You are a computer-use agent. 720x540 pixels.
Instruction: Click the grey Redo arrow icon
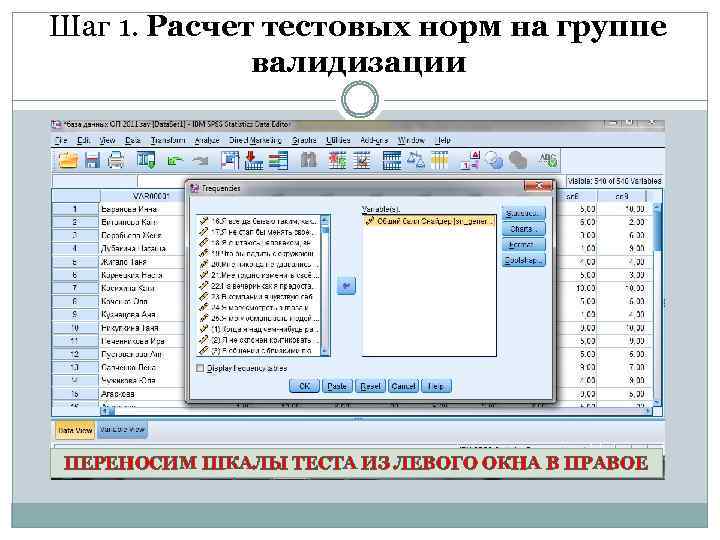(200, 161)
